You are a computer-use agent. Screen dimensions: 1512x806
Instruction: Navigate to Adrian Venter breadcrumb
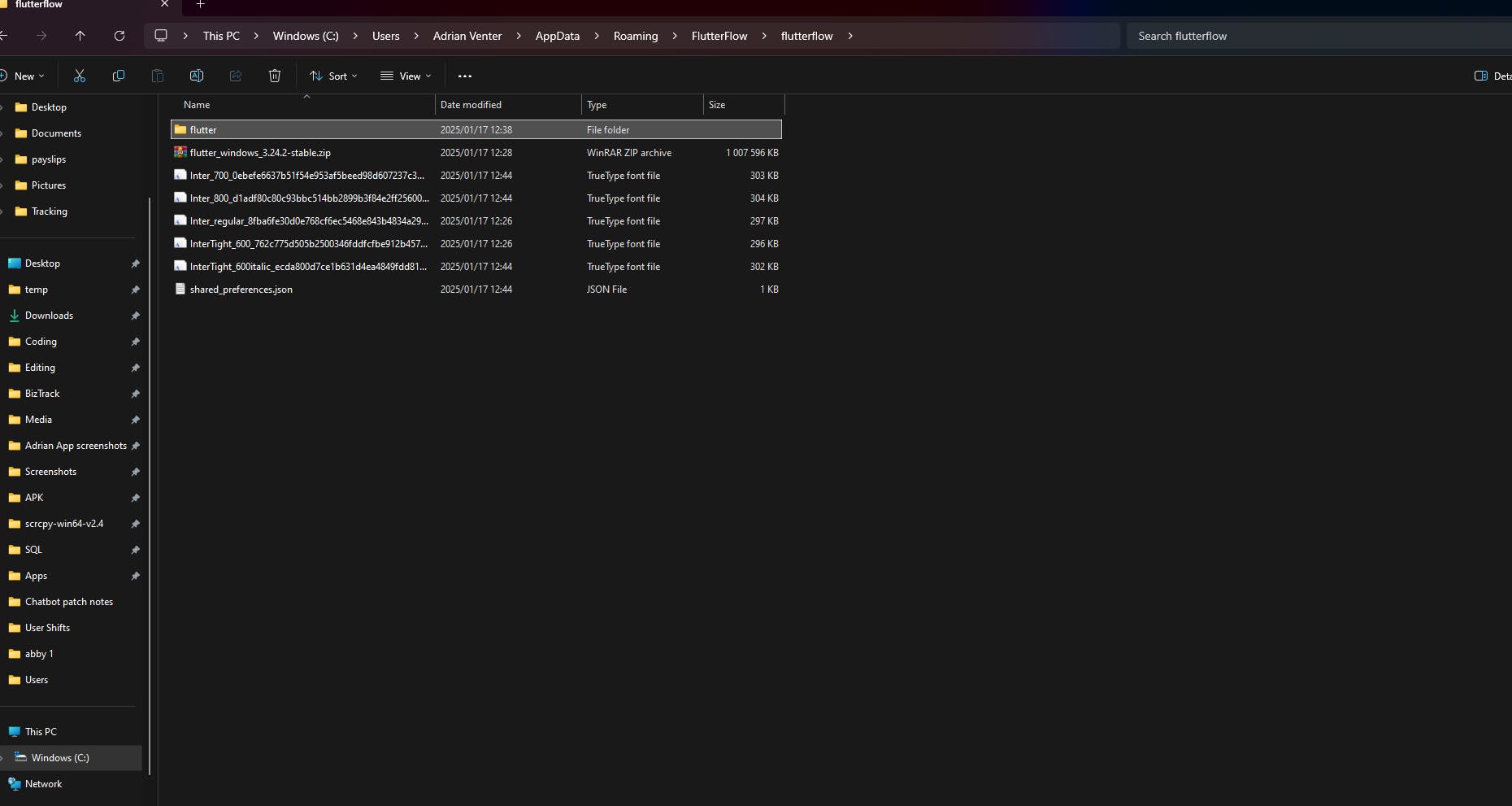[467, 36]
